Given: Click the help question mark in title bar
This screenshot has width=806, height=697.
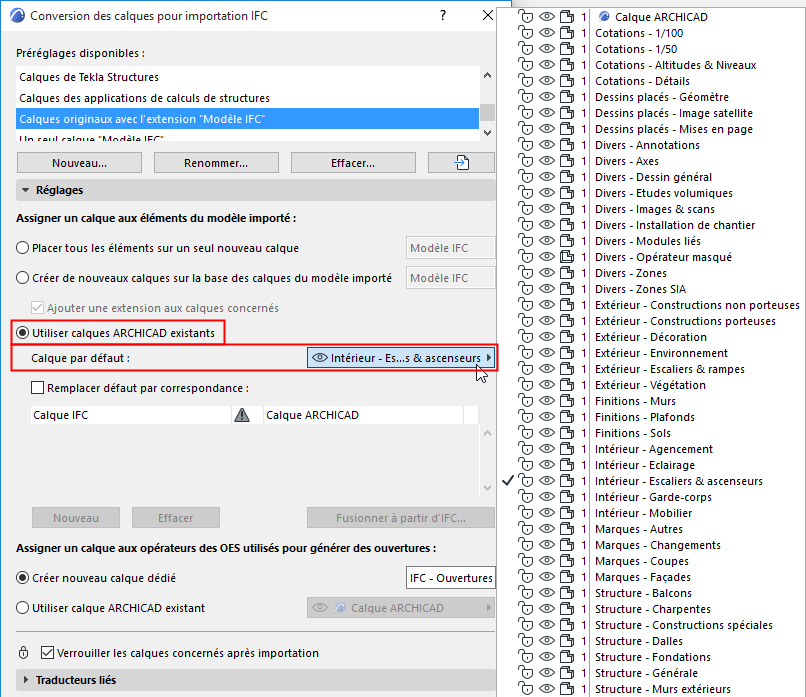Looking at the screenshot, I should (x=443, y=15).
